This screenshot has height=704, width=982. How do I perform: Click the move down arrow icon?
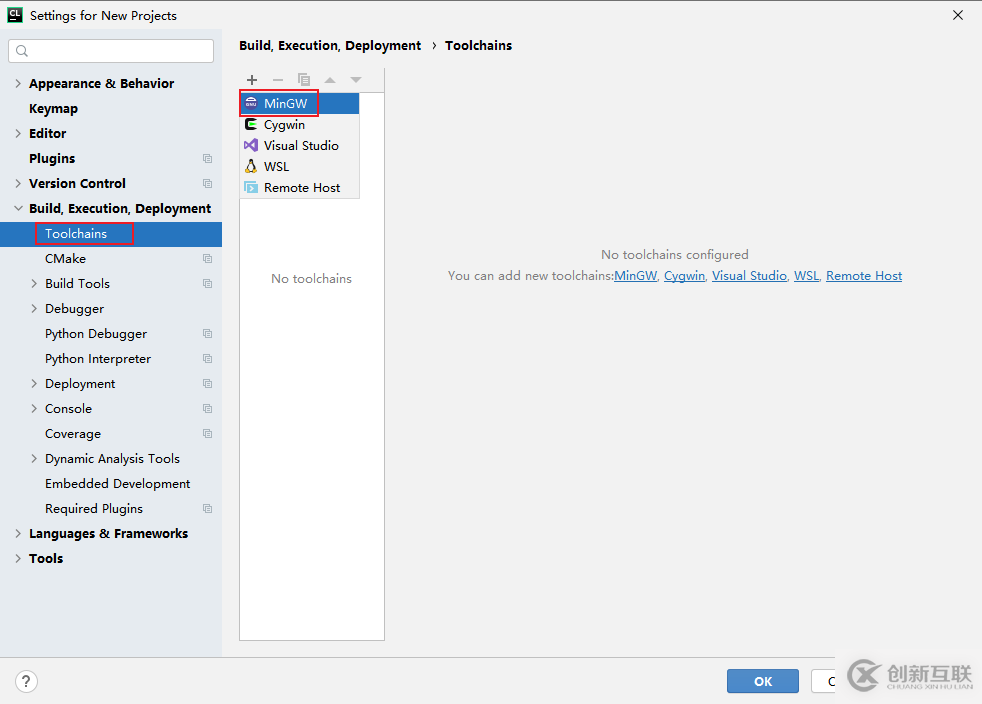pyautogui.click(x=356, y=80)
